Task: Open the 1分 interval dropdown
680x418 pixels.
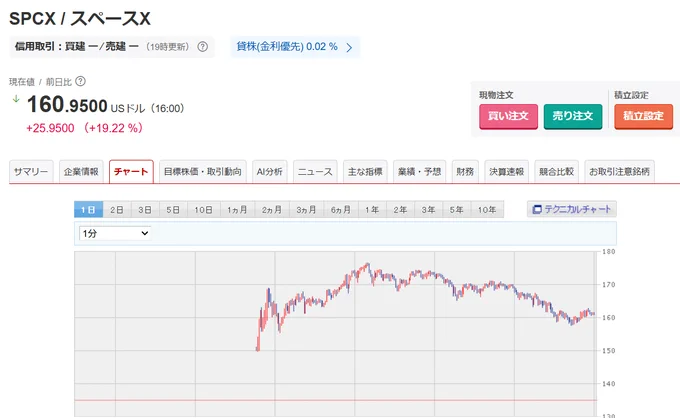Action: click(x=115, y=233)
